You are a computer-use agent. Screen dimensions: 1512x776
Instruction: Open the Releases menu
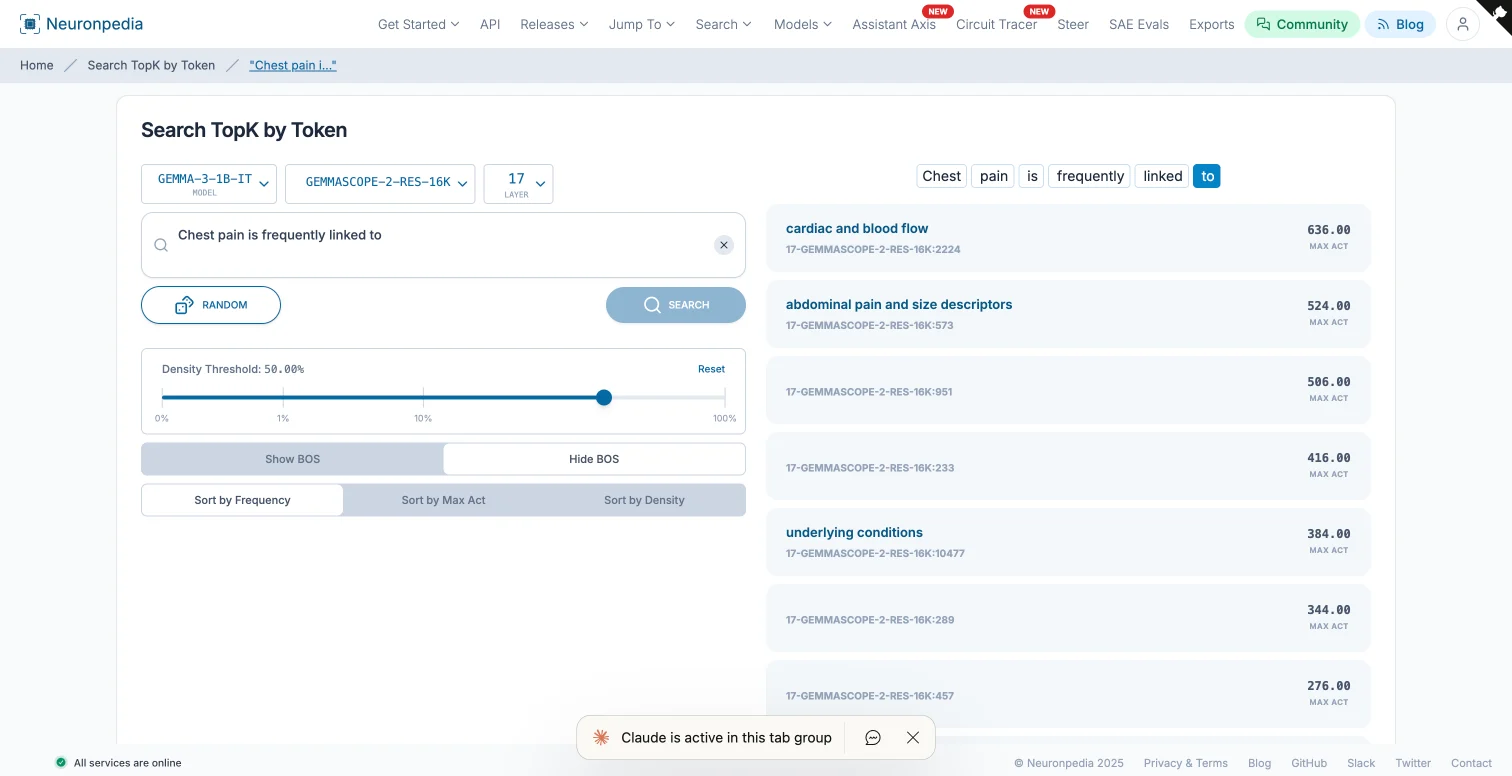pyautogui.click(x=554, y=24)
